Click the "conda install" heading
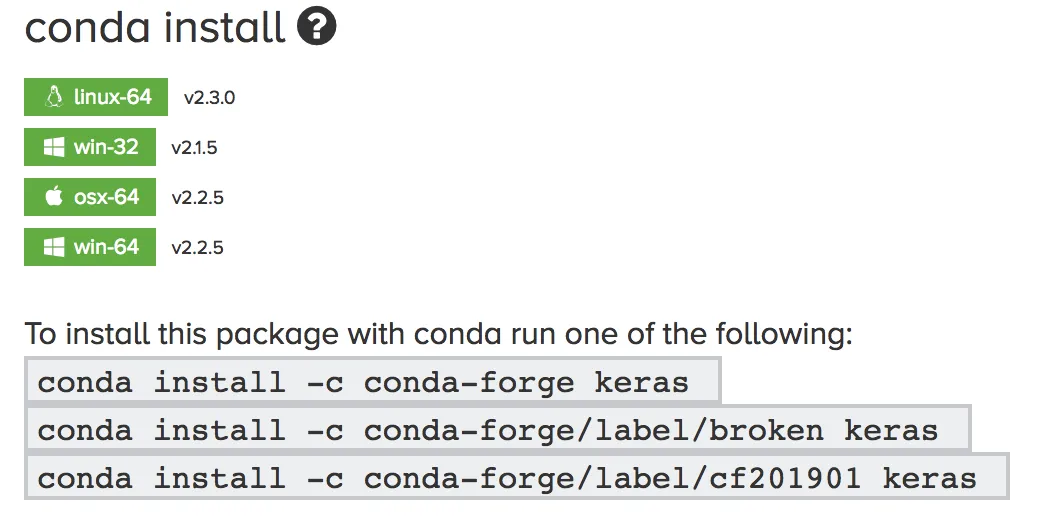1038x522 pixels. point(156,27)
